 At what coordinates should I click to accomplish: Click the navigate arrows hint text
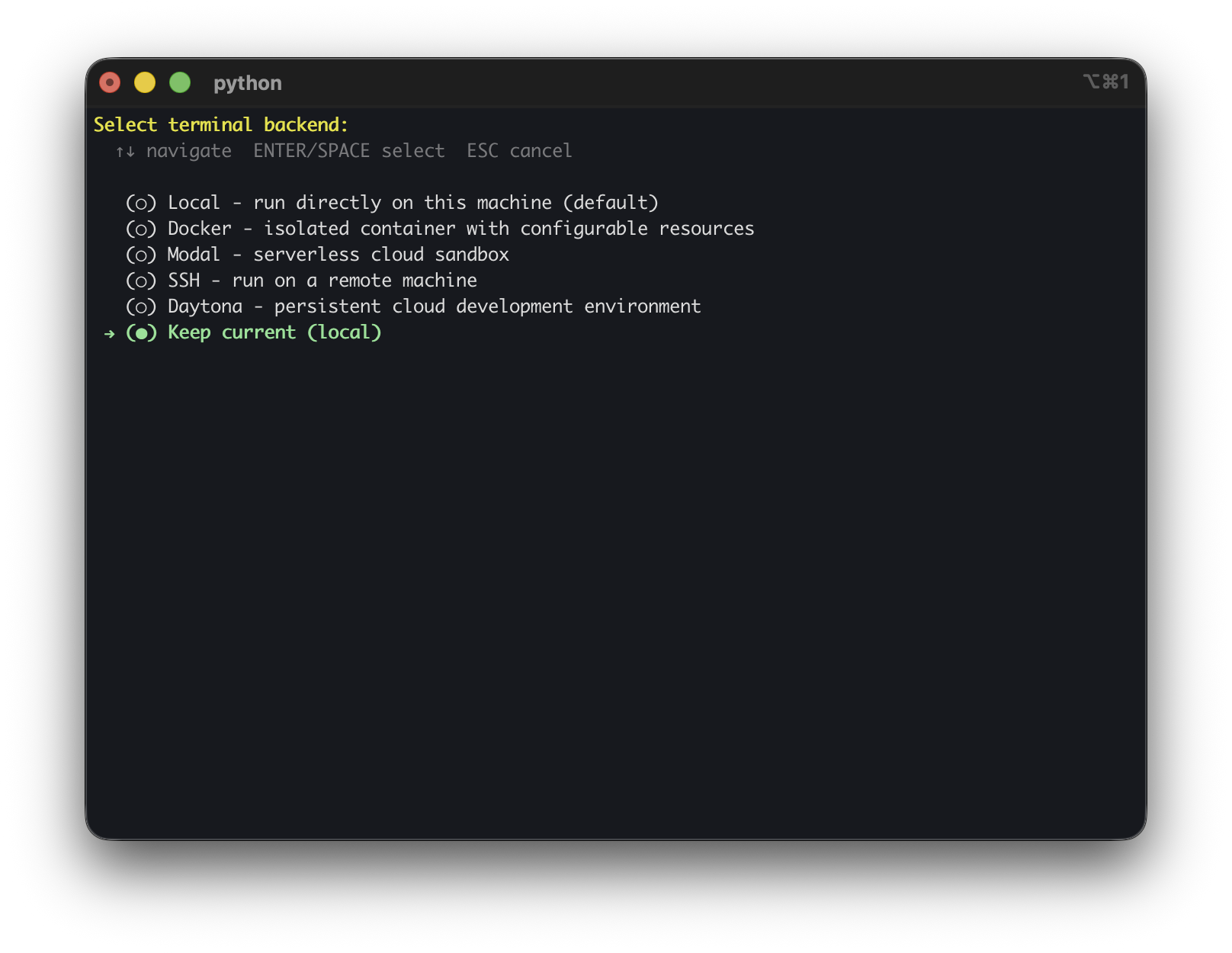[174, 151]
